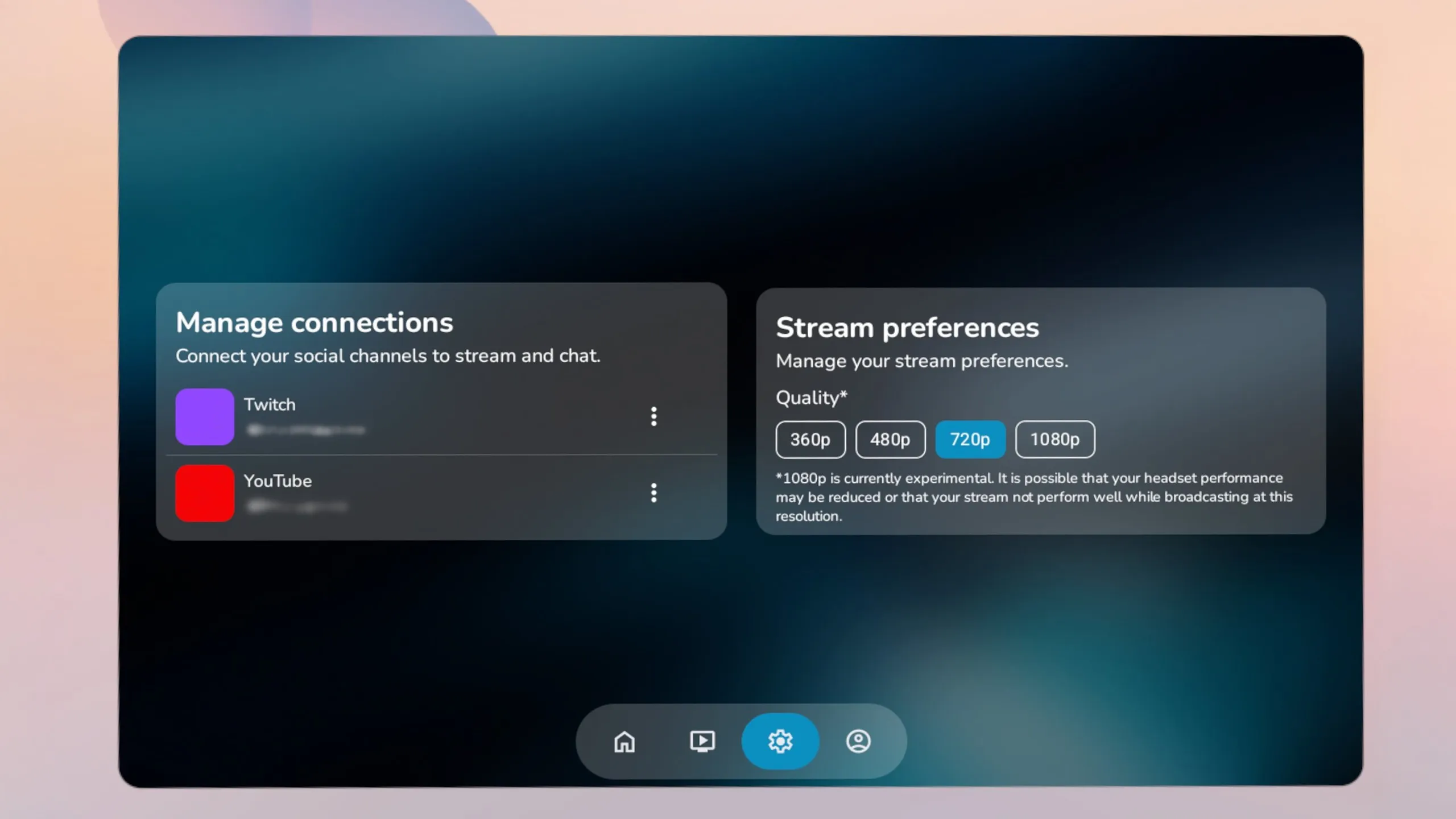Click blurred Twitch account name
The width and height of the screenshot is (1456, 819).
[306, 430]
